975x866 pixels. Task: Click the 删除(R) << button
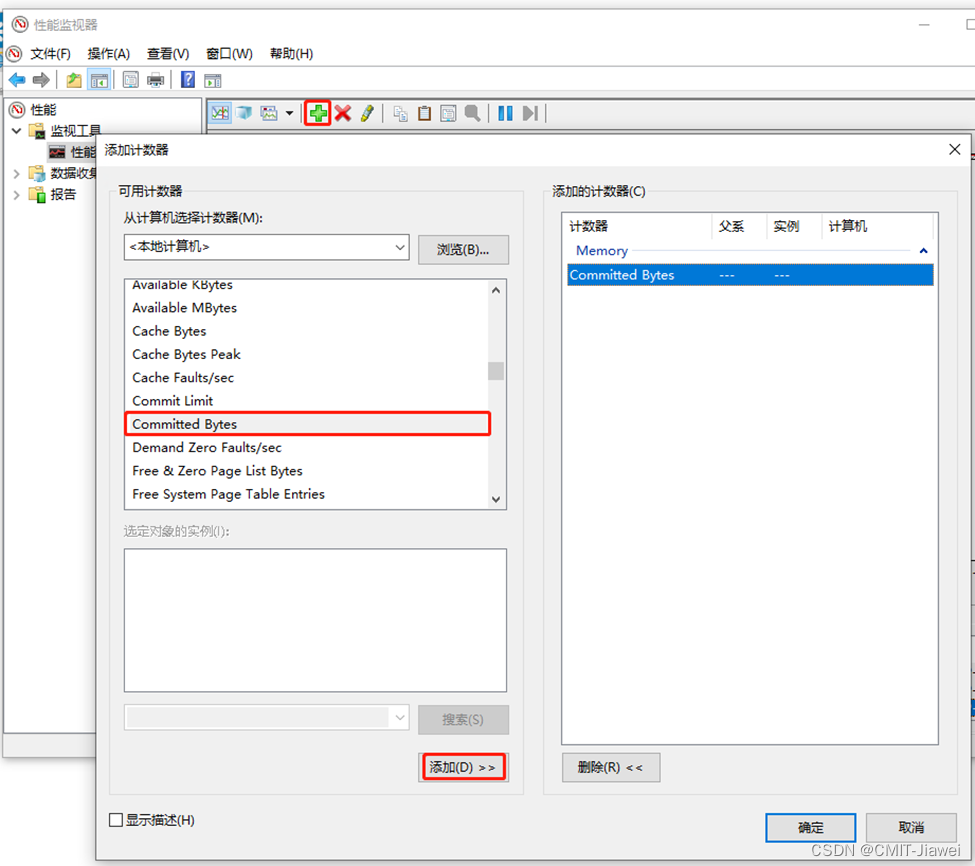[611, 768]
